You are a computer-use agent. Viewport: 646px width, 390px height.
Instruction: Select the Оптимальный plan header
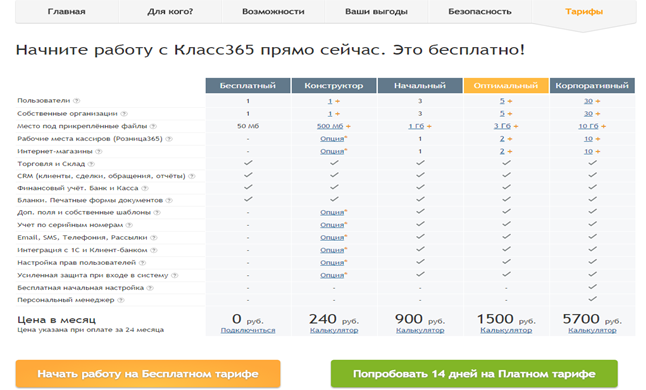(506, 85)
